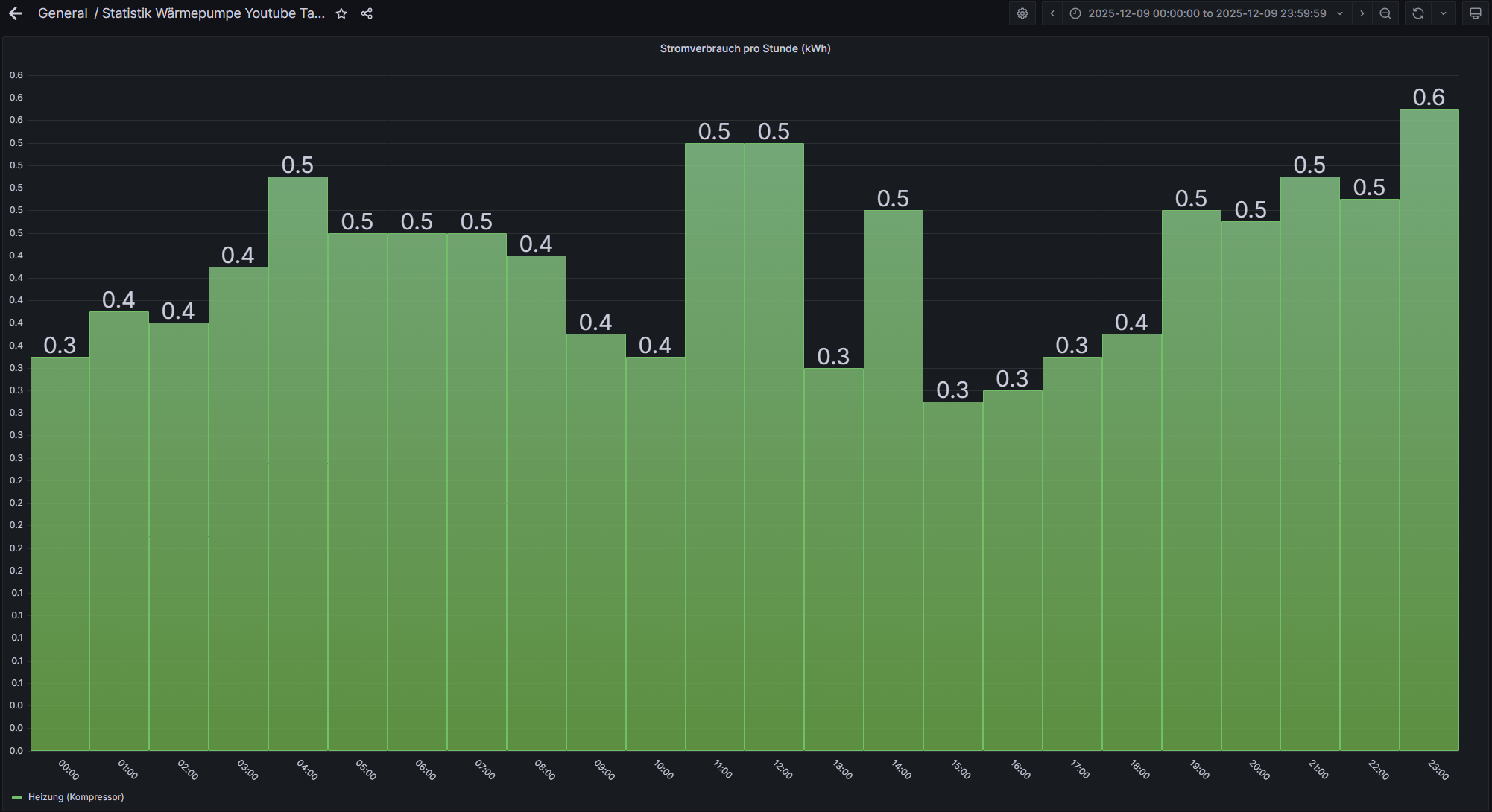
Task: Click the clock icon in time picker
Action: tap(1075, 13)
